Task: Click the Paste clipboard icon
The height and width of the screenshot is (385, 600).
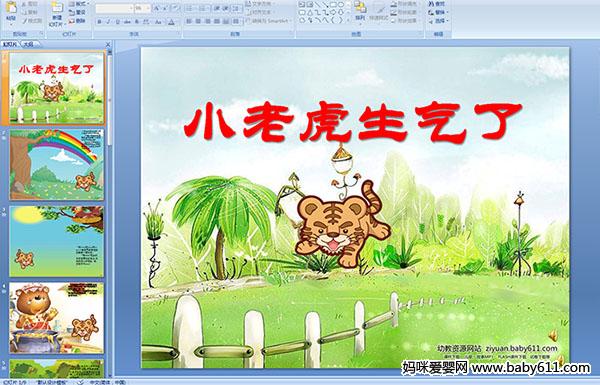Action: pyautogui.click(x=11, y=8)
